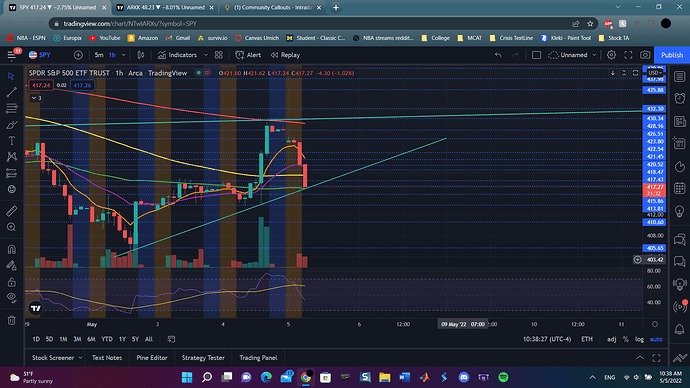Toggle the lock all drawings icon
Image resolution: width=690 pixels, height=388 pixels.
[11, 282]
